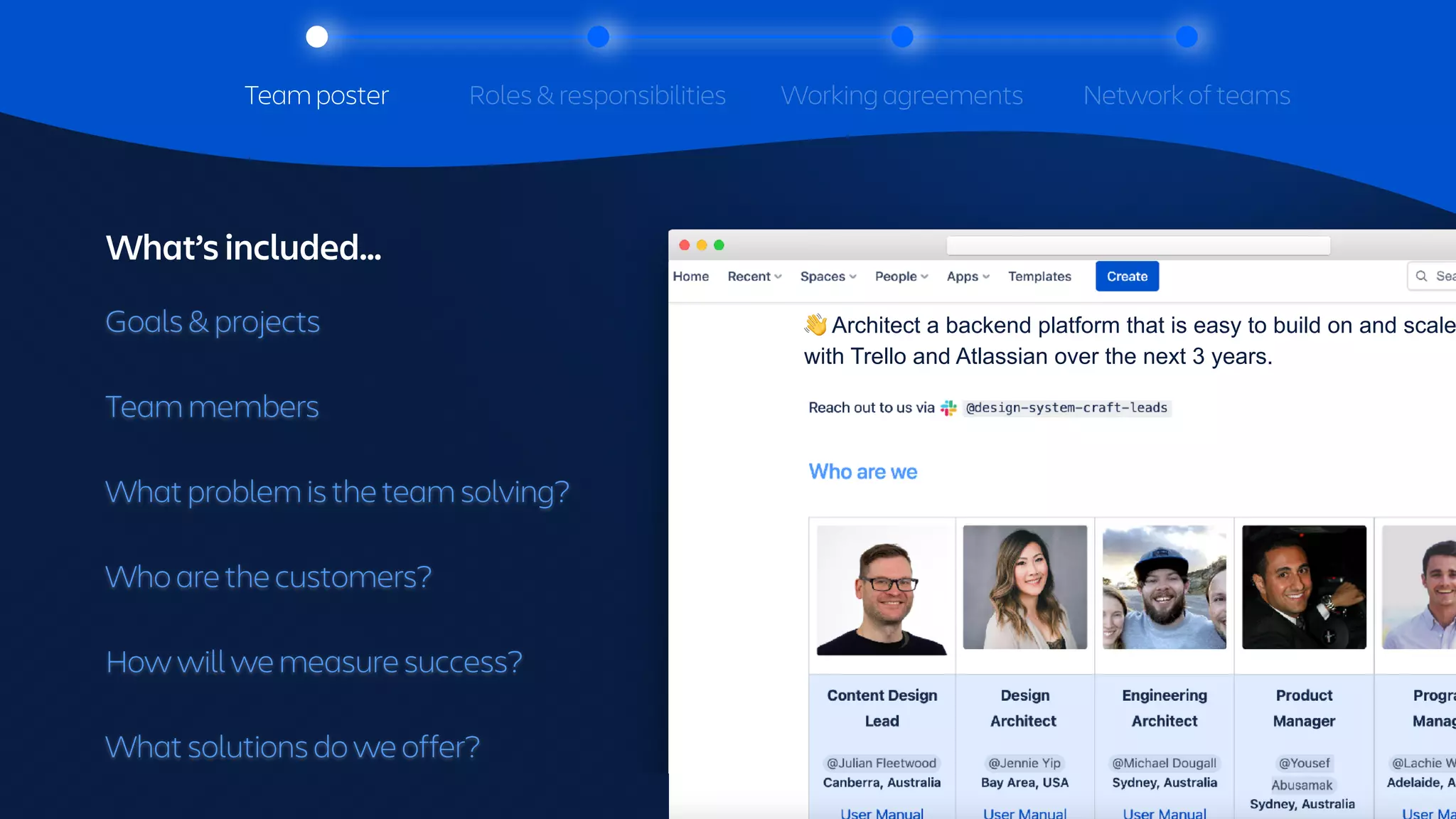Click the Who are we heading

(863, 472)
